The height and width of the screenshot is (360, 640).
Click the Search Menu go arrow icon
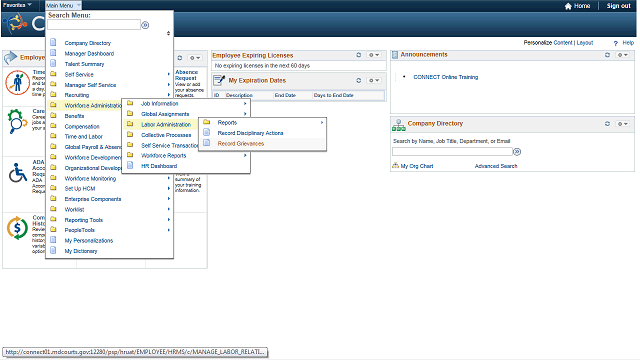tap(145, 25)
